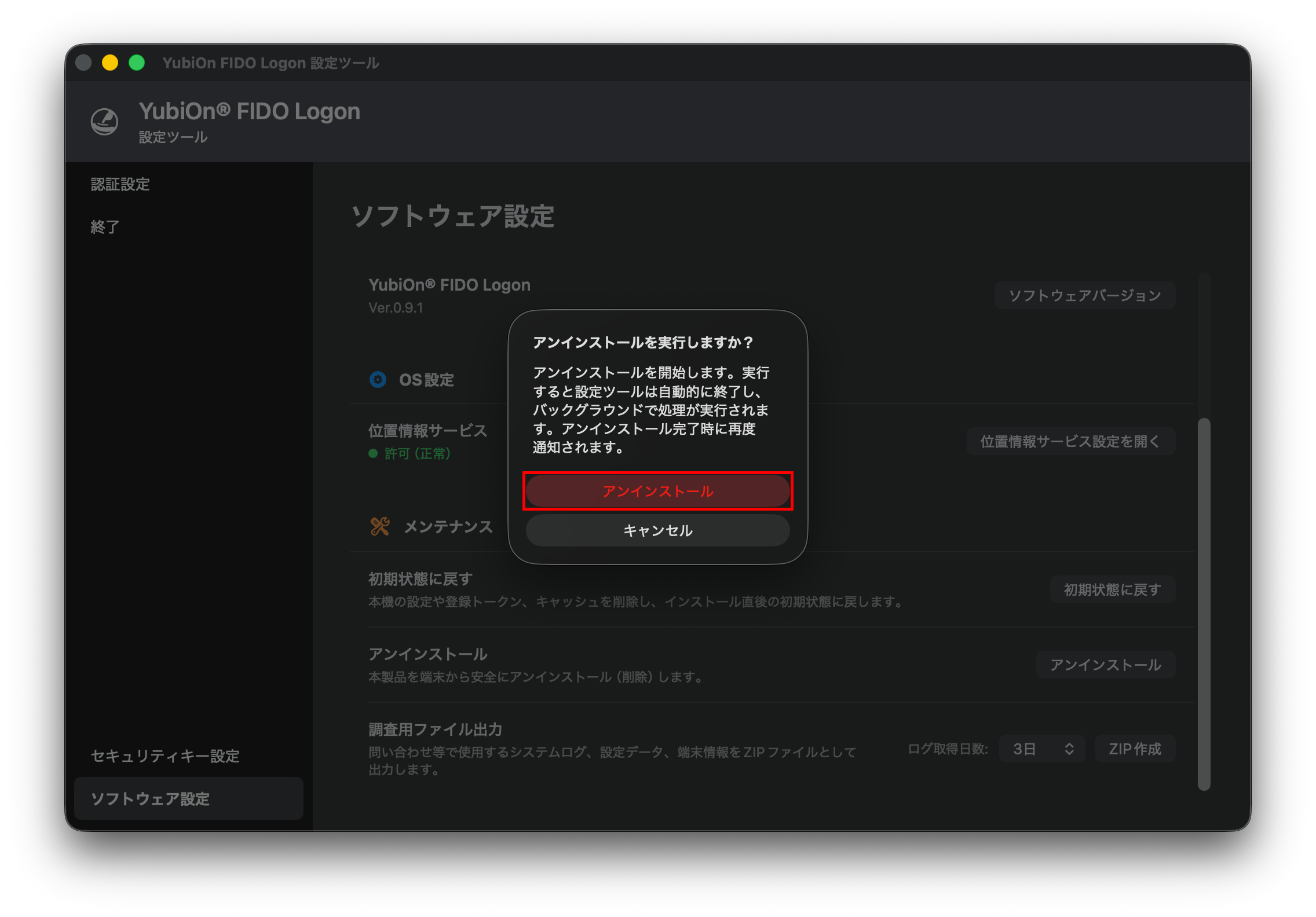The width and height of the screenshot is (1316, 917).
Task: Select ソフトウェア設定 sidebar item
Action: 189,798
